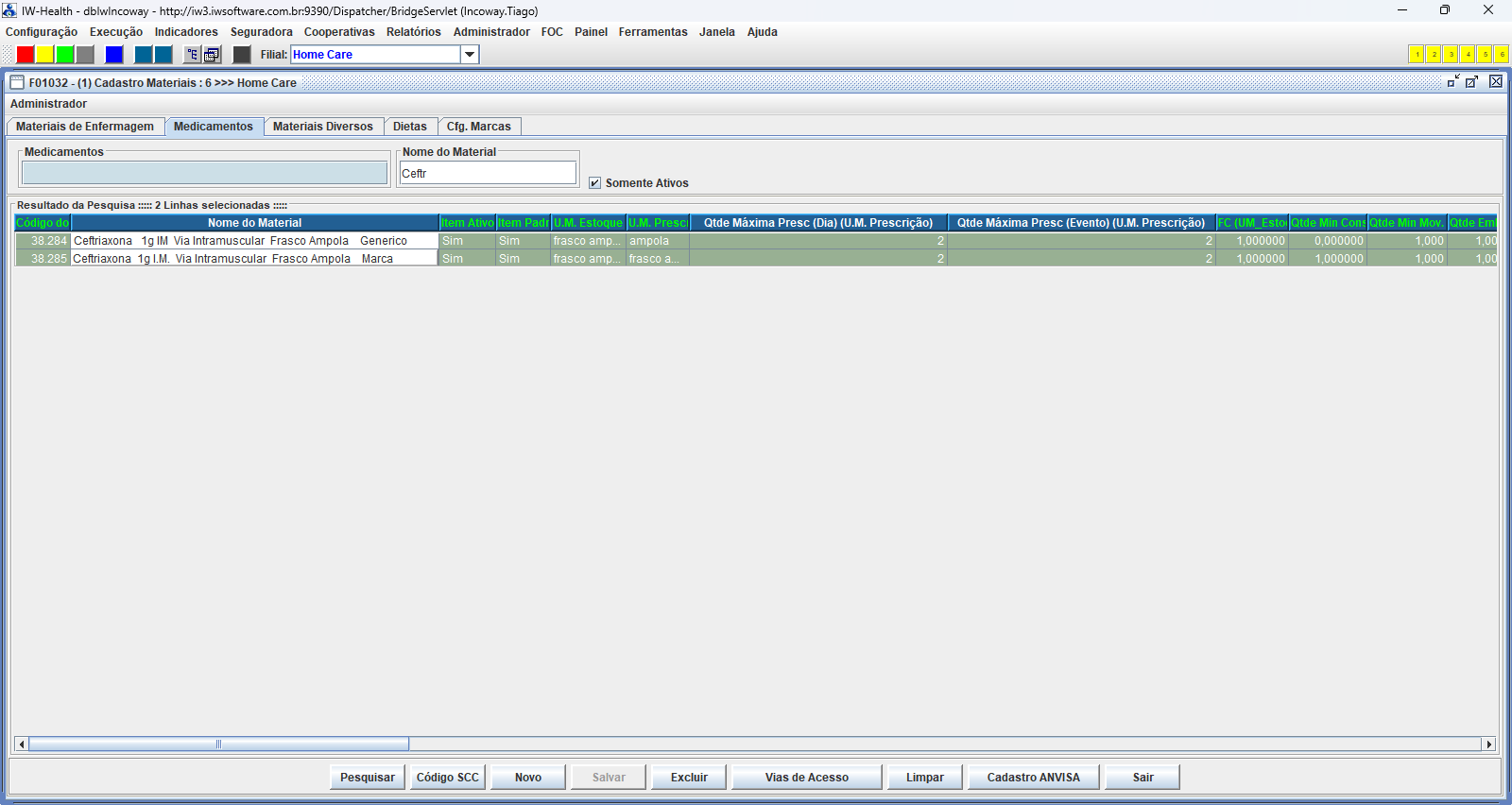Click the cascading windows toolbar icon
This screenshot has width=1512, height=805.
(x=213, y=55)
